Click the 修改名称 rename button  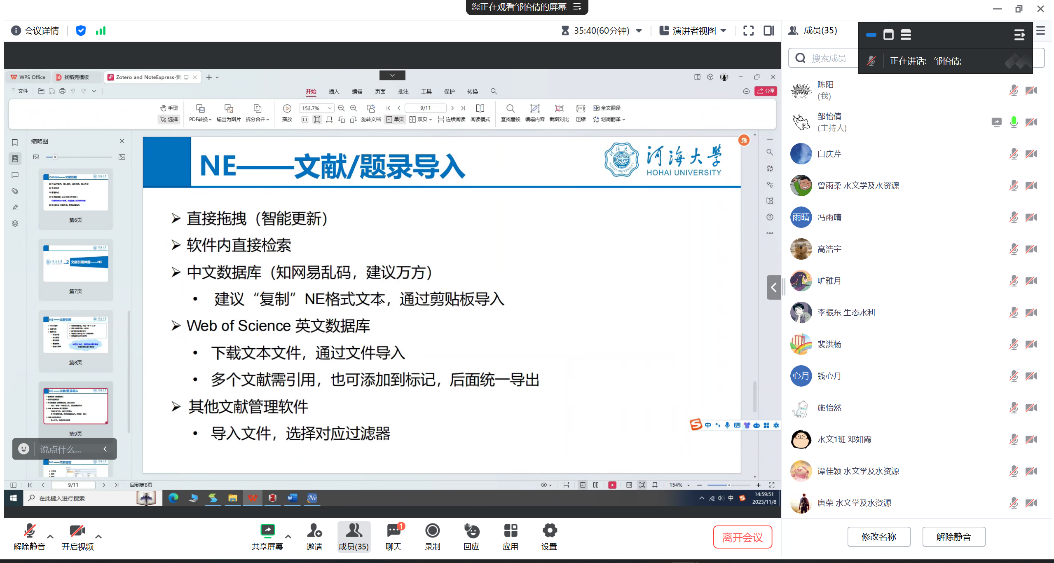click(x=878, y=538)
